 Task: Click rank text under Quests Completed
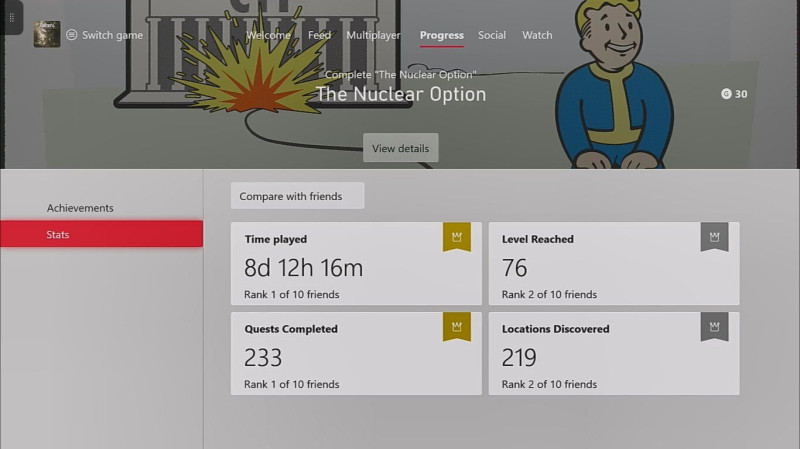[x=291, y=384]
